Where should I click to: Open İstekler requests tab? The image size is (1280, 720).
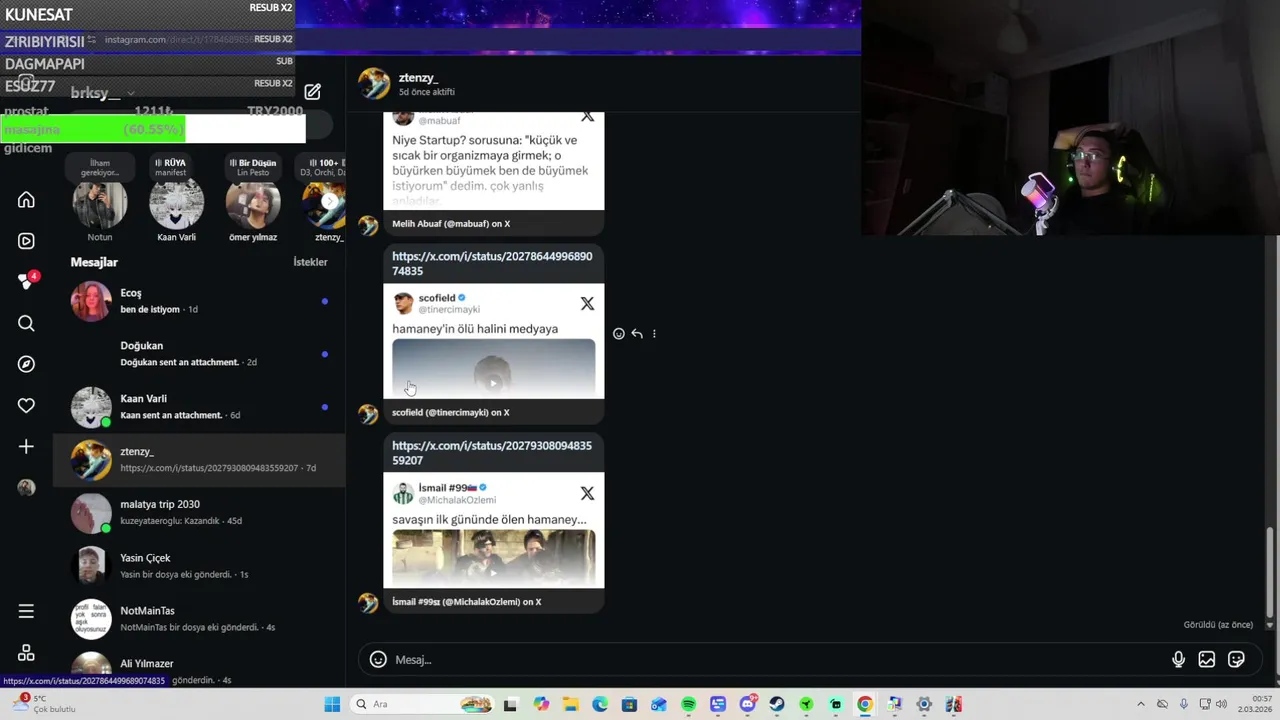pyautogui.click(x=310, y=262)
